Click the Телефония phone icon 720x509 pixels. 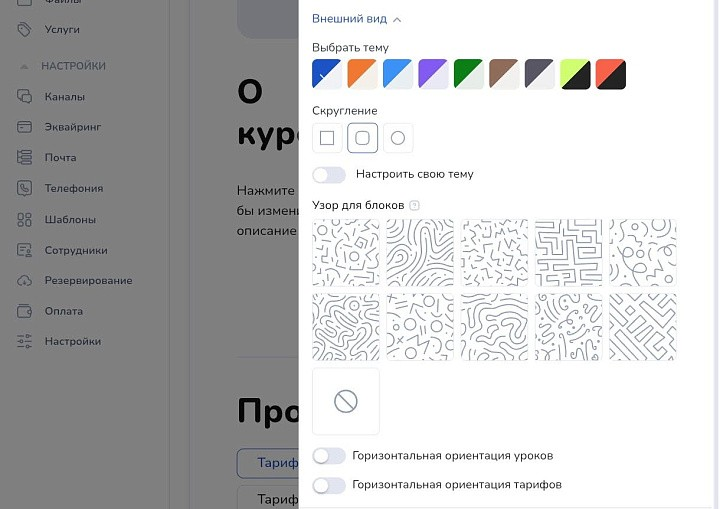(24, 188)
